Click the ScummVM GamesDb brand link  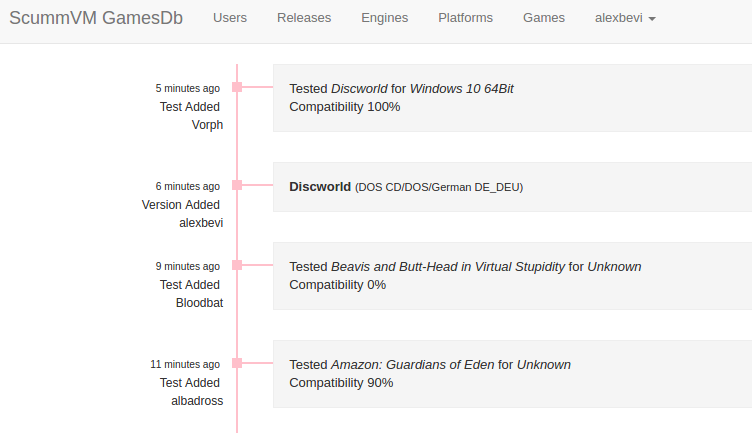(96, 18)
